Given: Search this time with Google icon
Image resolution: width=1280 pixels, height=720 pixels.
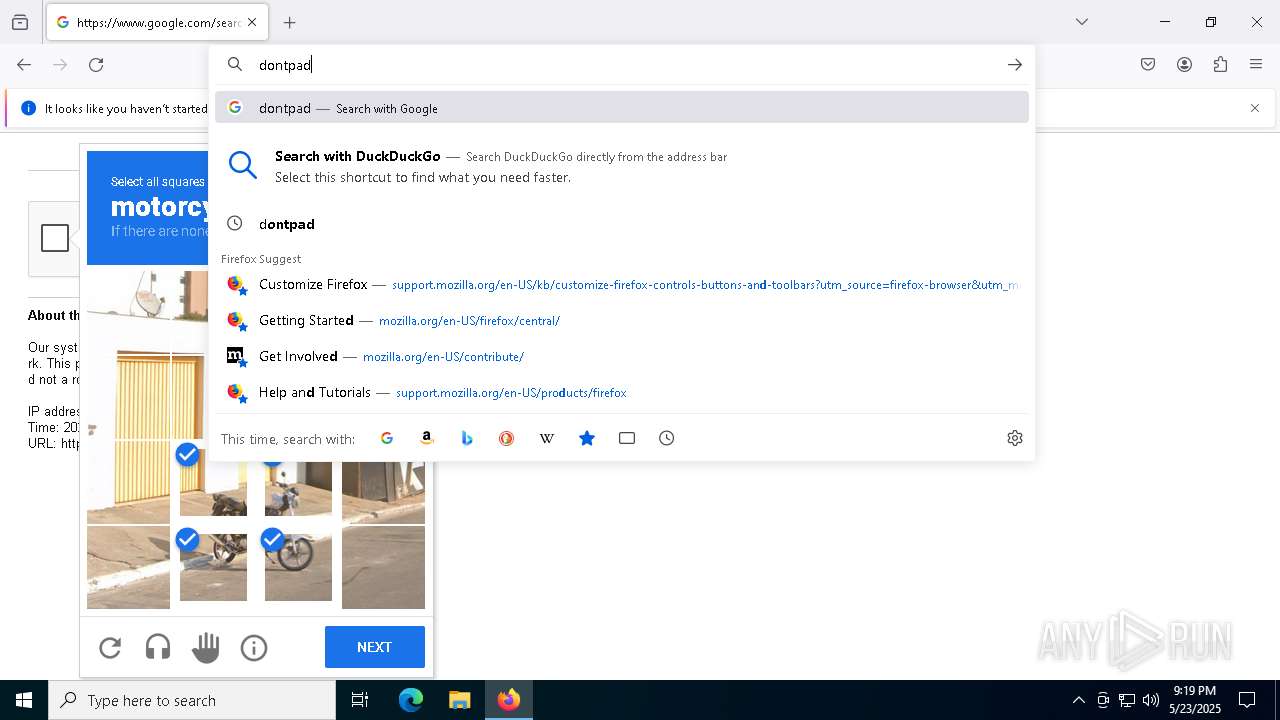Looking at the screenshot, I should click(x=387, y=438).
